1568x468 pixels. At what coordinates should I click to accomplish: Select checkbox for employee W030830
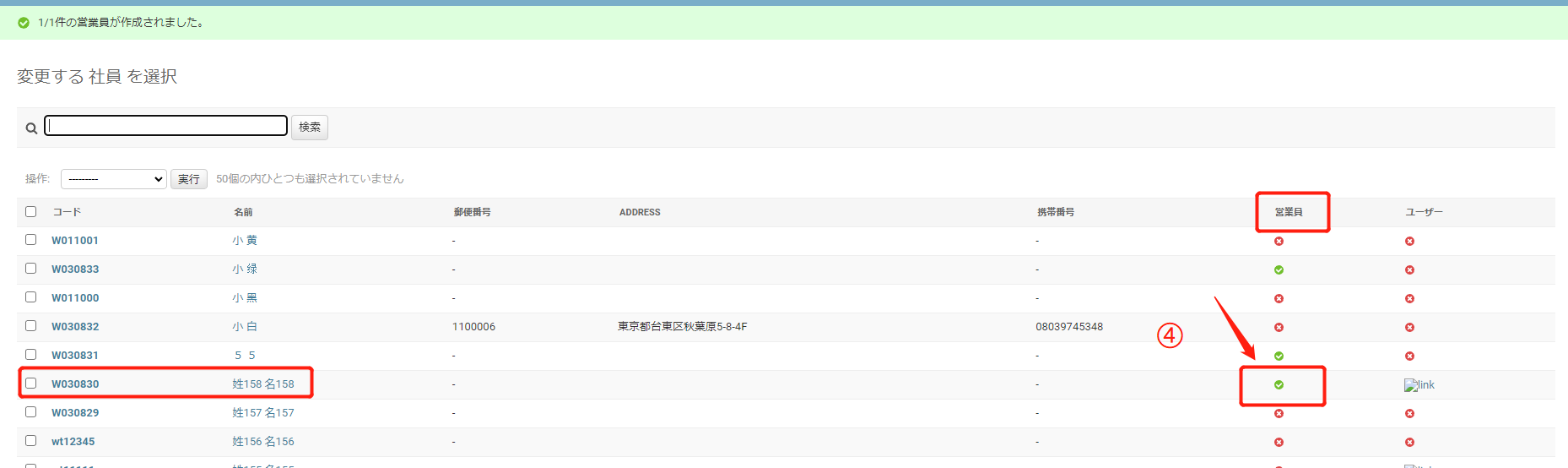pyautogui.click(x=31, y=384)
